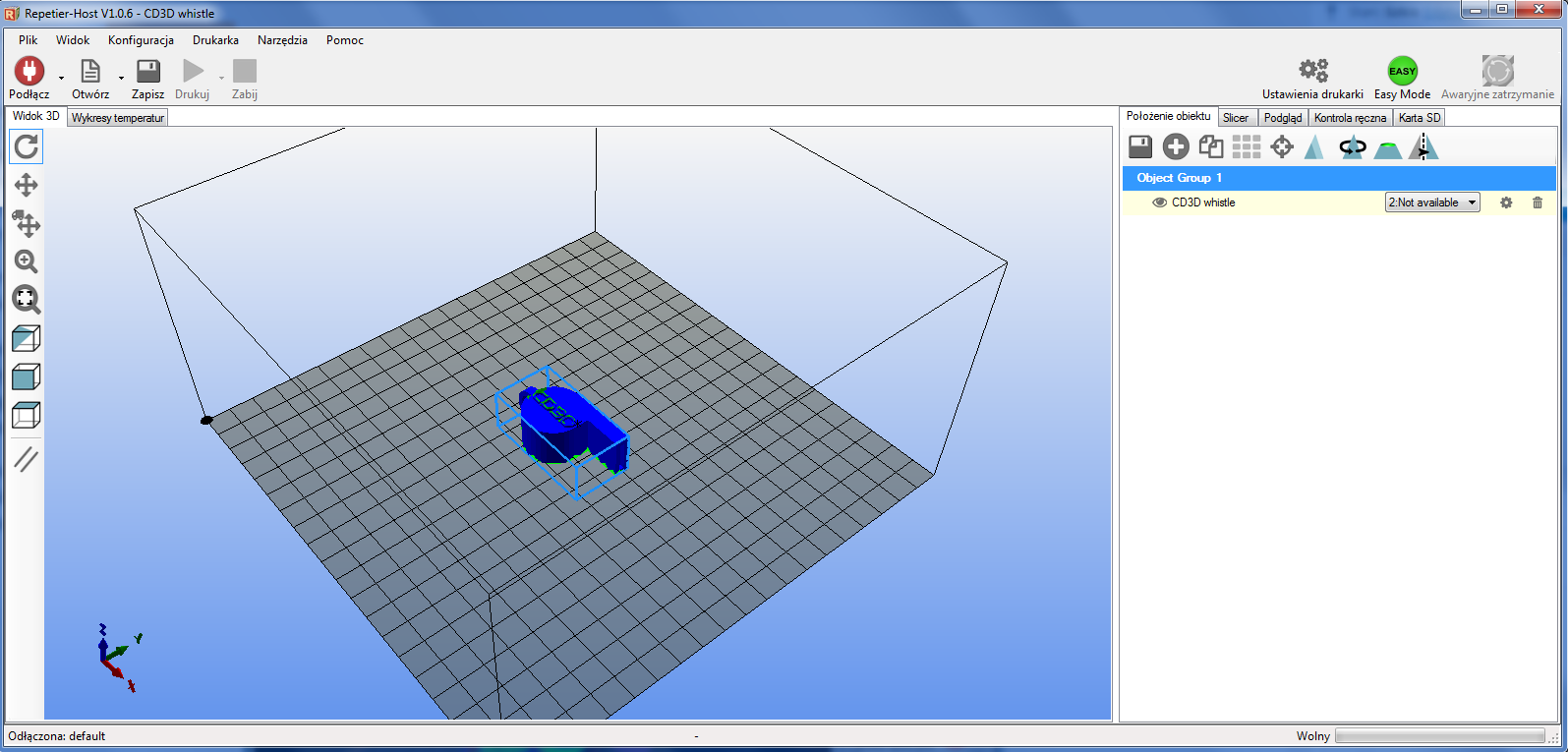Delete CD3D whistle with the trash icon
Image resolution: width=1568 pixels, height=752 pixels.
tap(1538, 202)
